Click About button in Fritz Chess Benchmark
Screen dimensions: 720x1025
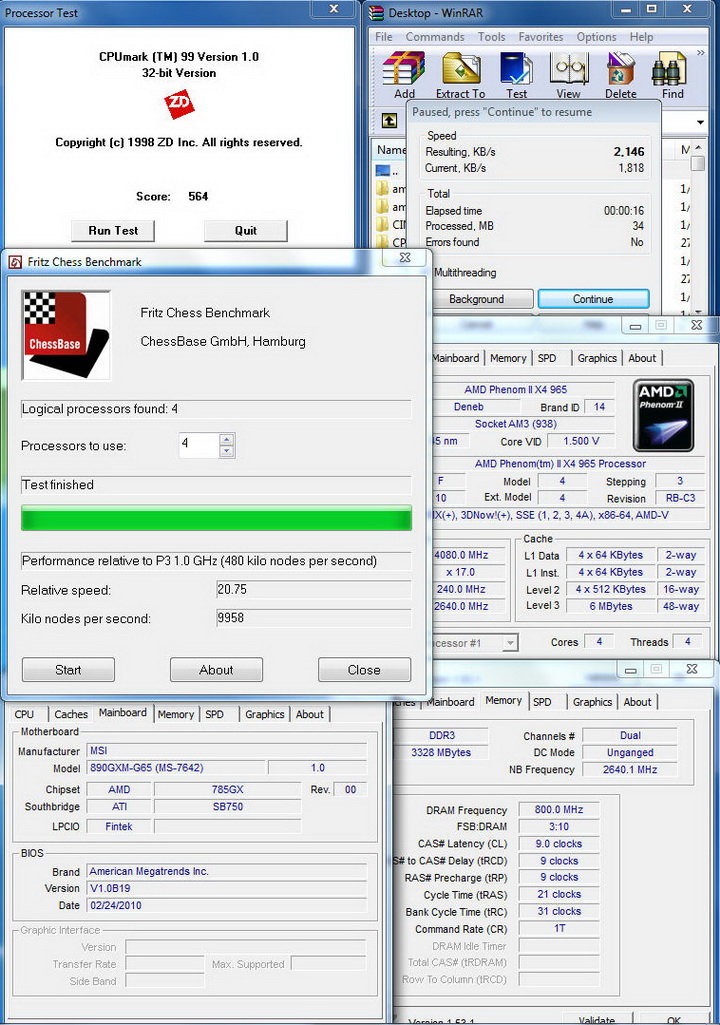(x=216, y=670)
